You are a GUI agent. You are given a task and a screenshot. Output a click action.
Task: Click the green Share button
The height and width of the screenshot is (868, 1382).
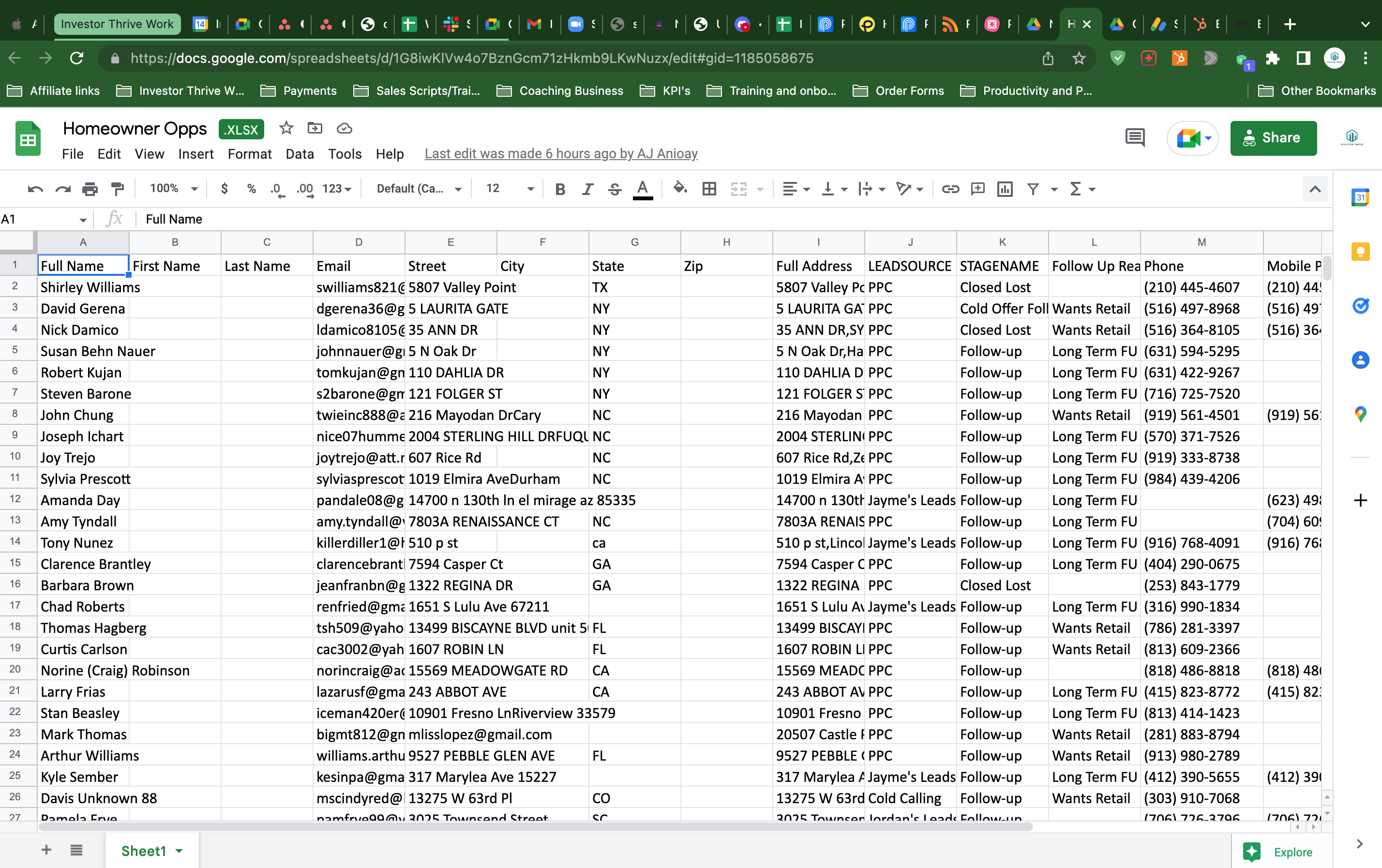tap(1273, 138)
